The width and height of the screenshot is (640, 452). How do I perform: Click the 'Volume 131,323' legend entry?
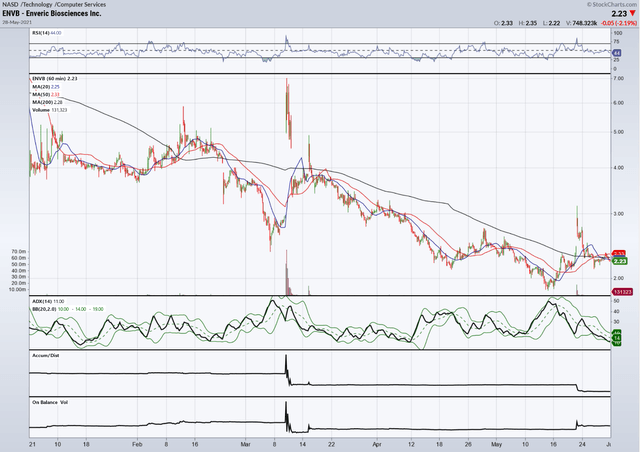point(49,110)
